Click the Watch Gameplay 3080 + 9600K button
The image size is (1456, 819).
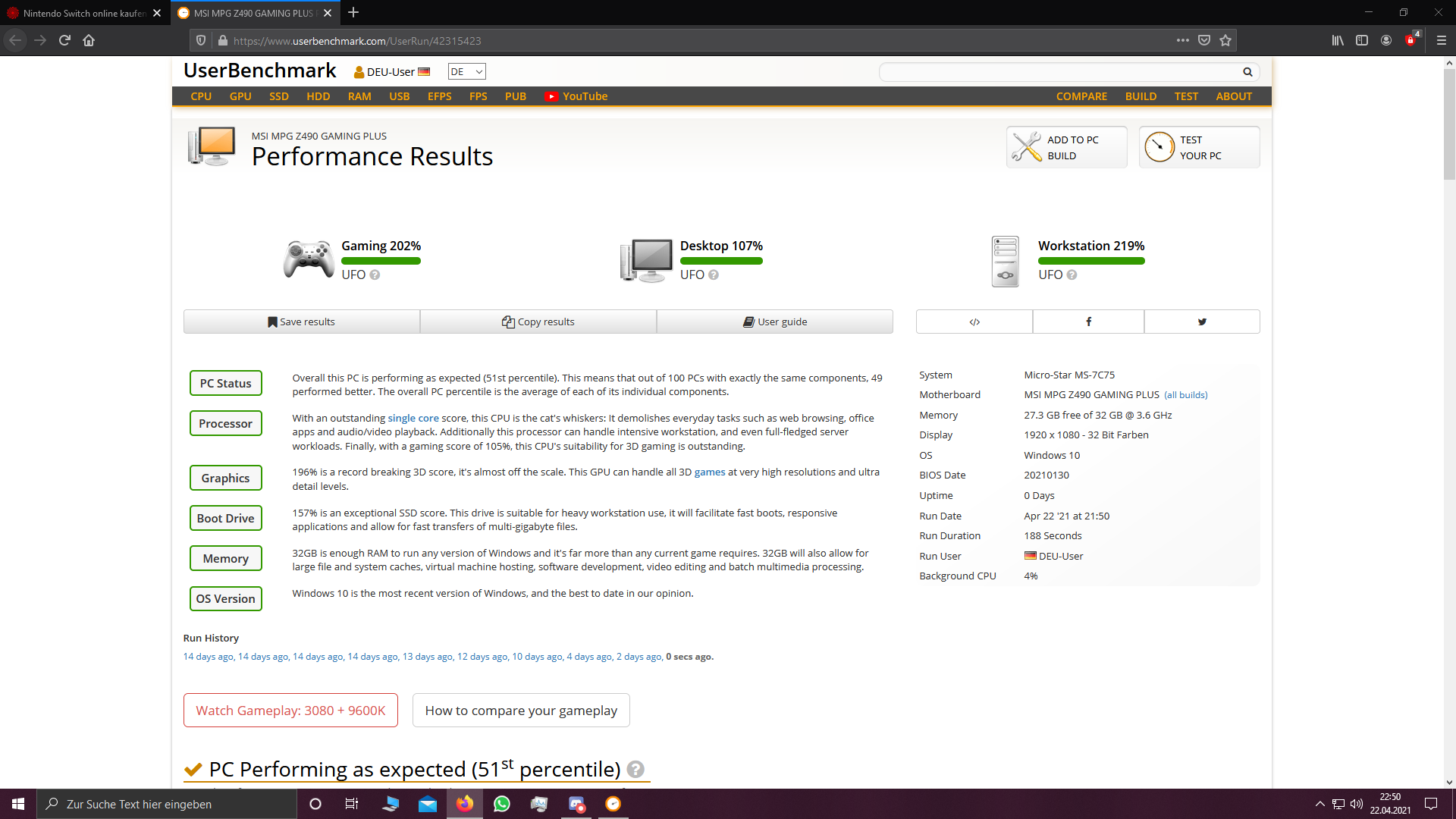point(290,711)
